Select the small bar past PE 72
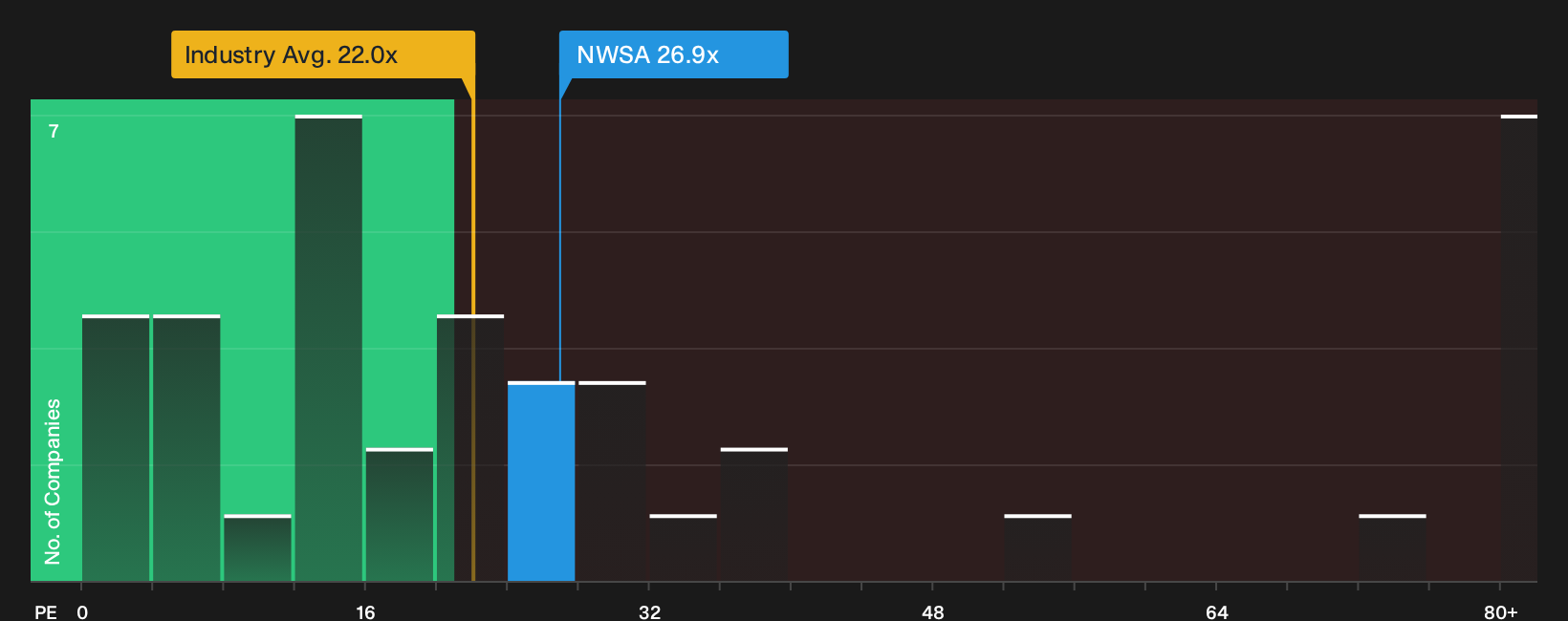Image resolution: width=1568 pixels, height=621 pixels. (1392, 548)
